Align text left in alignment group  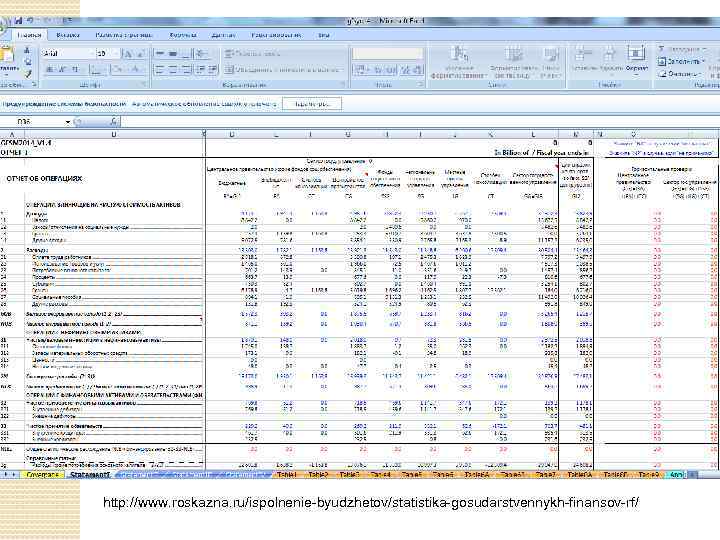159,70
